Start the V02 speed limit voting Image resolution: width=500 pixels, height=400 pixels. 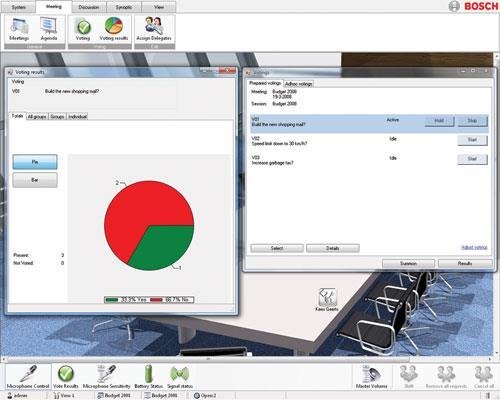tap(472, 140)
